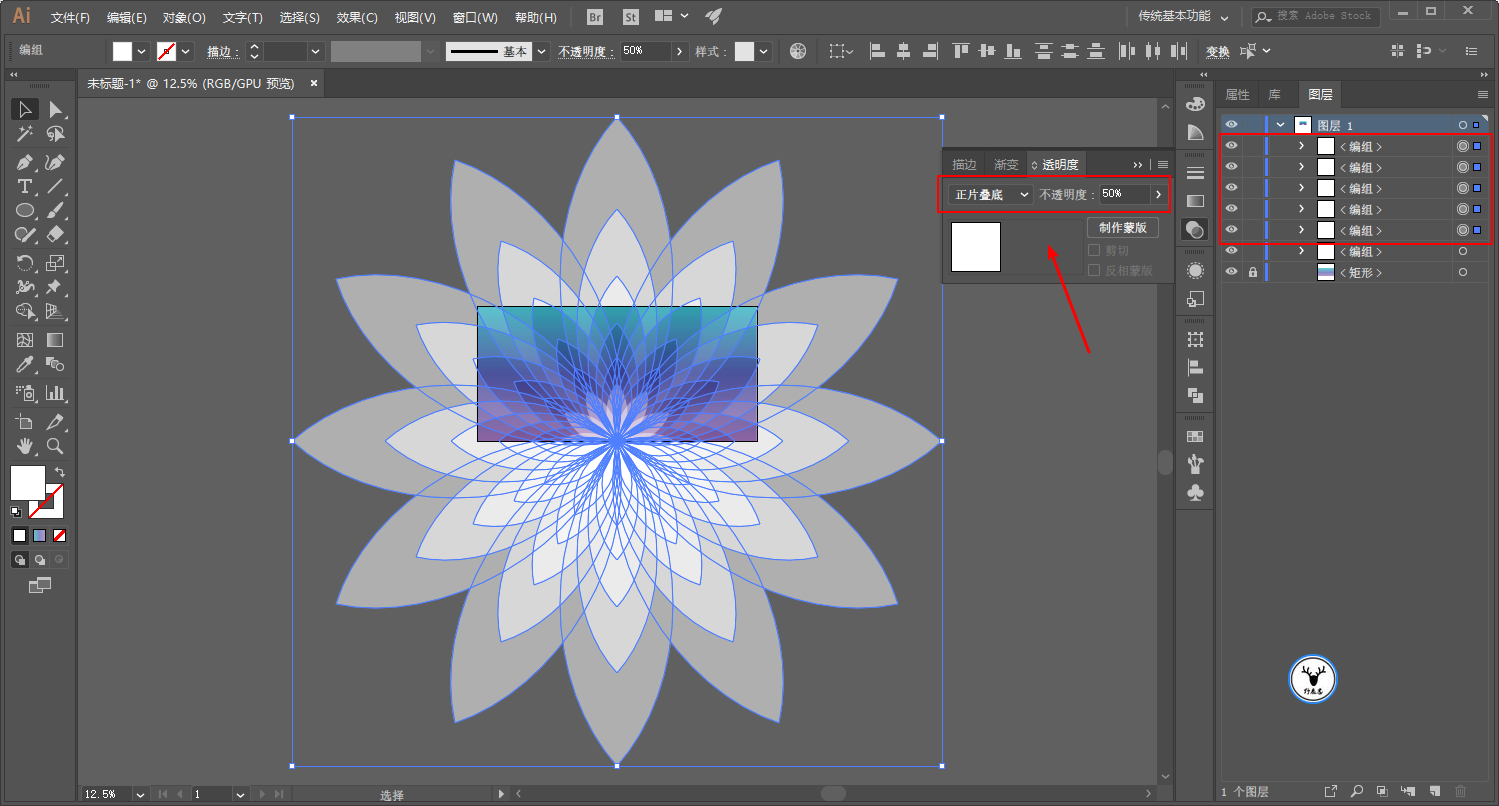Hide the <矩形> layer with its eye icon
This screenshot has height=806, width=1499.
tap(1232, 272)
